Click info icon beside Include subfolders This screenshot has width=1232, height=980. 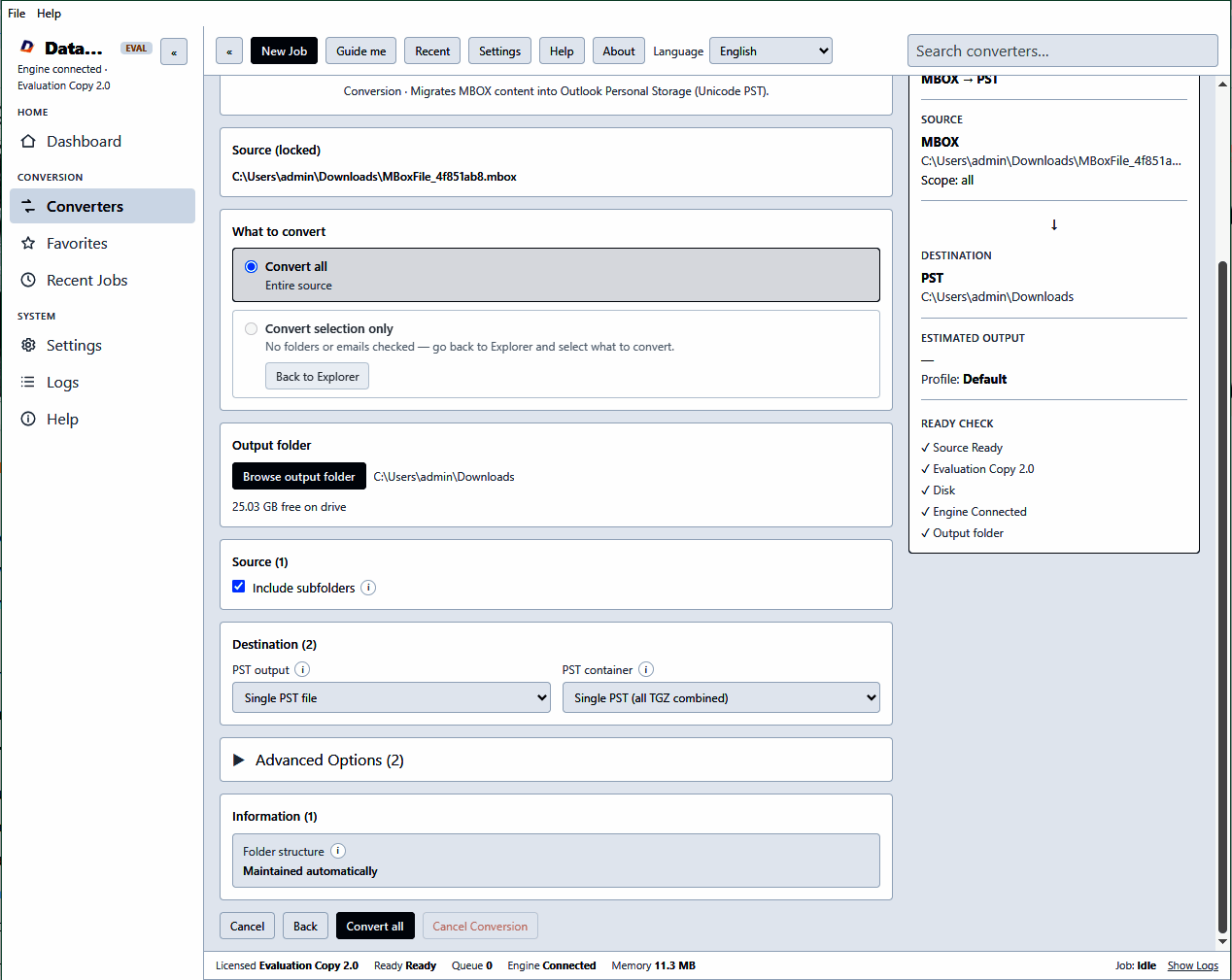click(368, 588)
